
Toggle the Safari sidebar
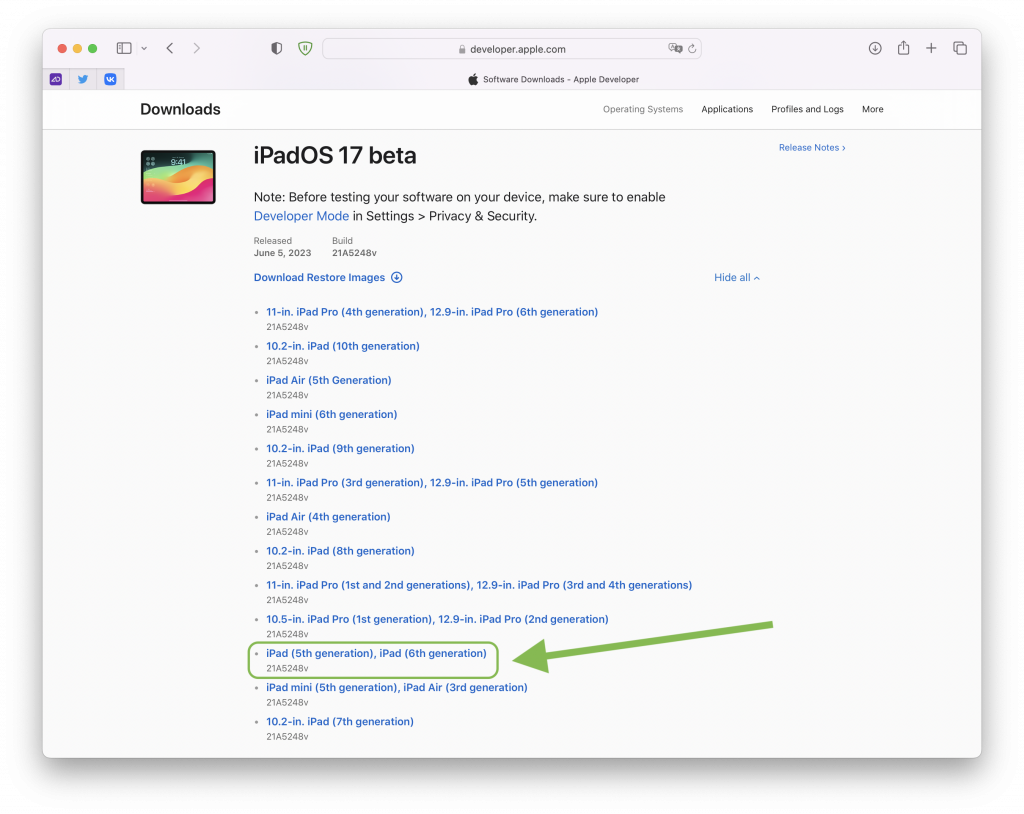tap(124, 48)
